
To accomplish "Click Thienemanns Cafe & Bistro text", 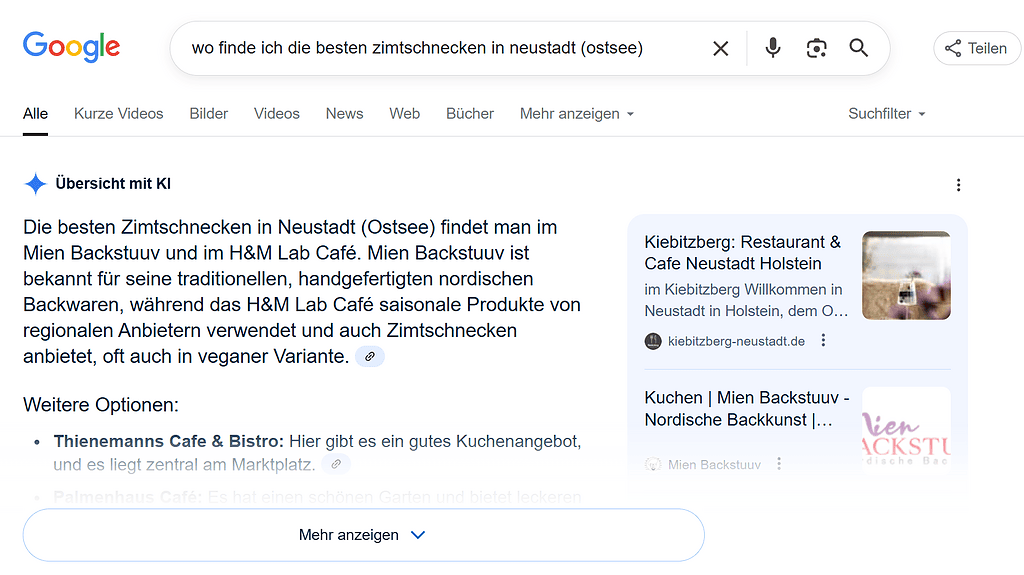I will pyautogui.click(x=168, y=441).
